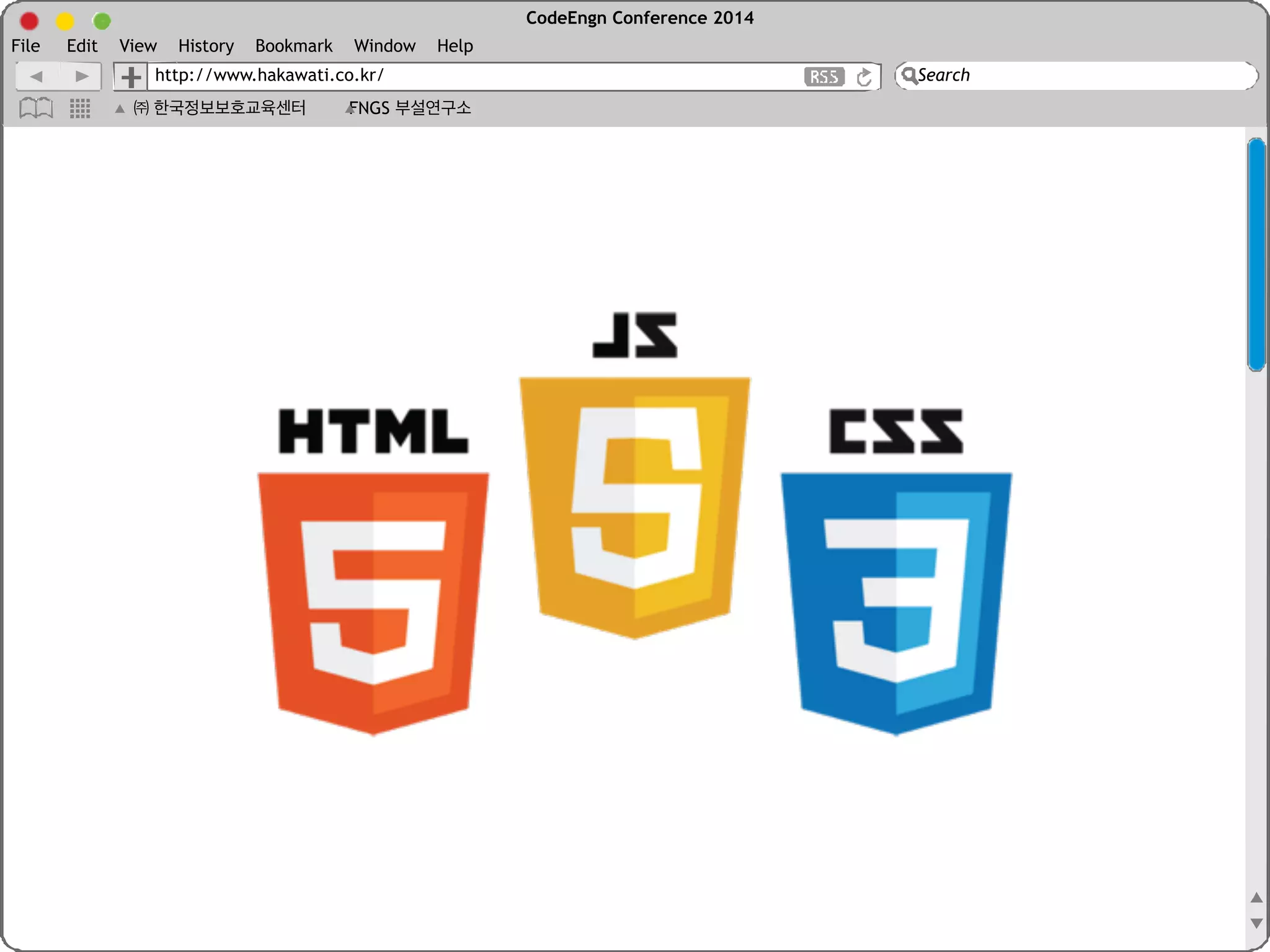Open the File menu
1270x952 pixels.
[x=25, y=46]
